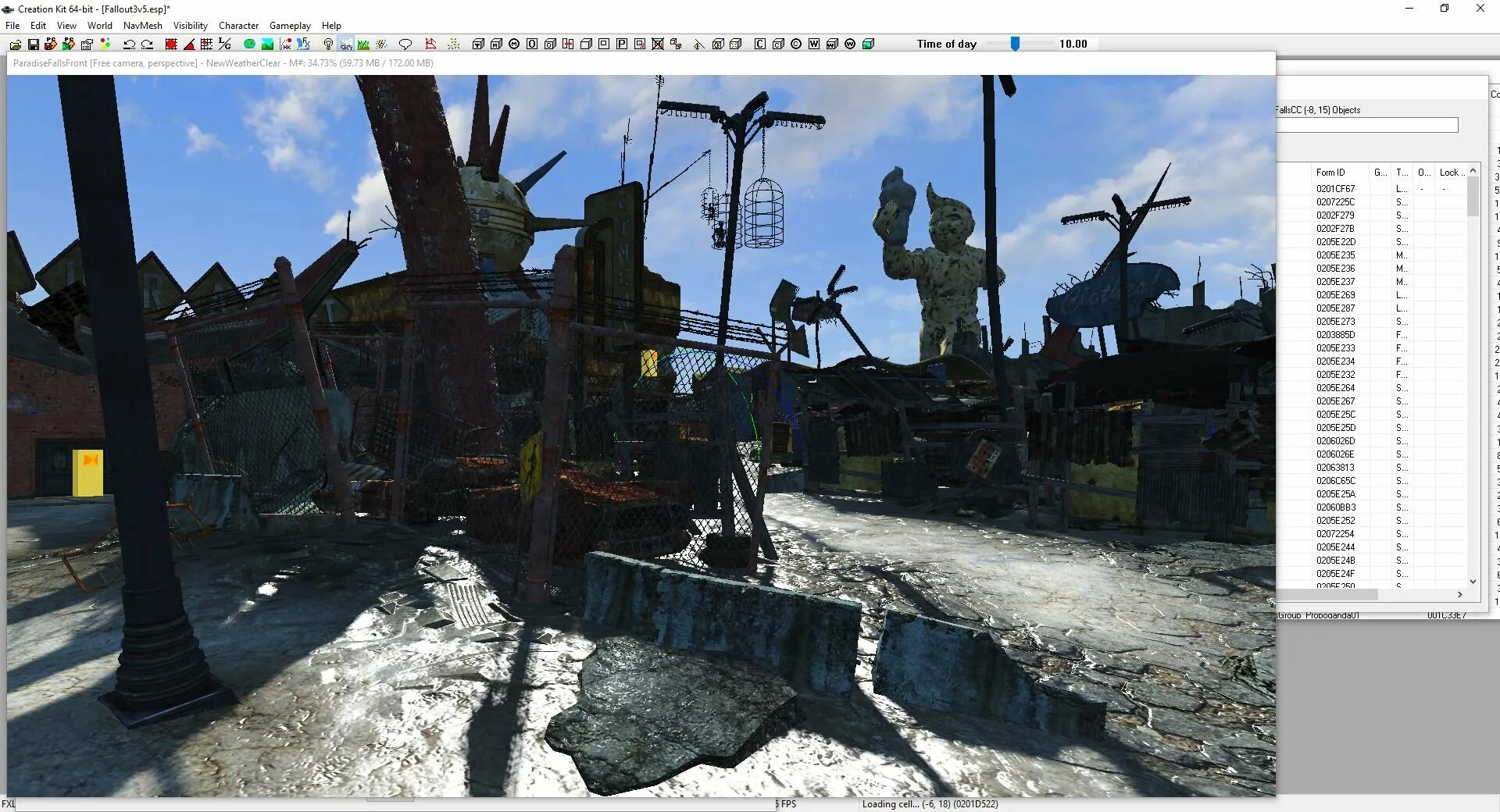1500x812 pixels.
Task: Click the Time of day slider handle
Action: pos(1015,44)
